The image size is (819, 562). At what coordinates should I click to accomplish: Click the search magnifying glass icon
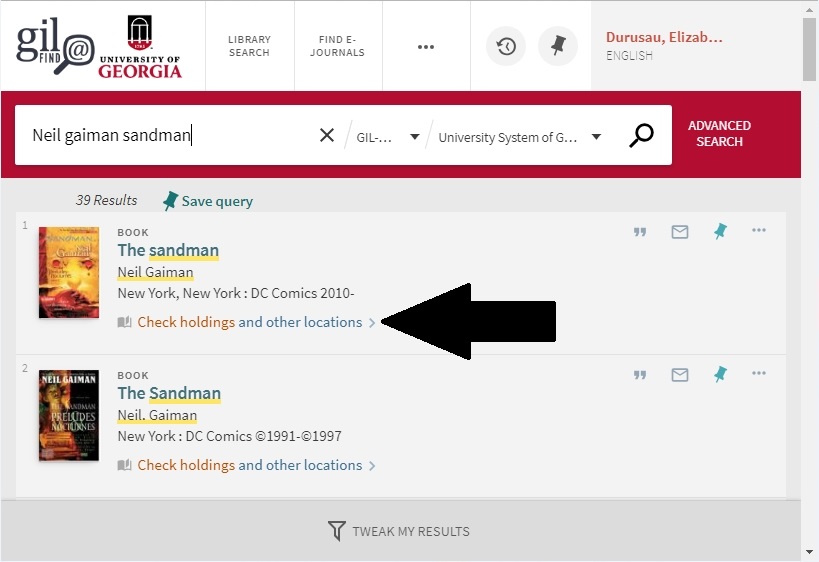(641, 136)
